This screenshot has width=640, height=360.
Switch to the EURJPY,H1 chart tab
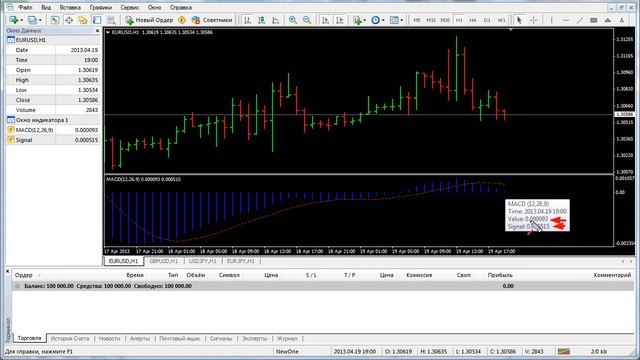click(x=240, y=261)
